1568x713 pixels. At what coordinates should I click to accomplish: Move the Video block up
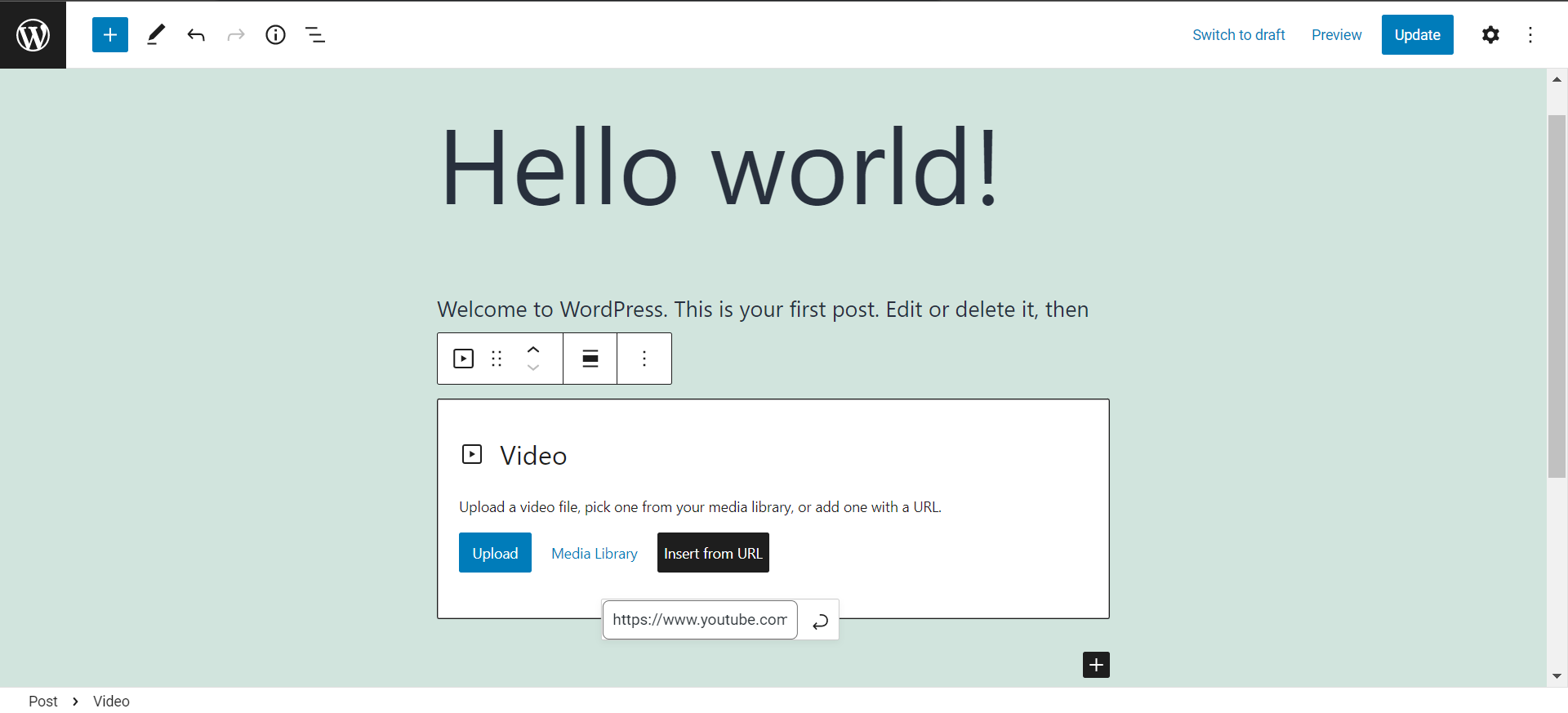coord(533,349)
